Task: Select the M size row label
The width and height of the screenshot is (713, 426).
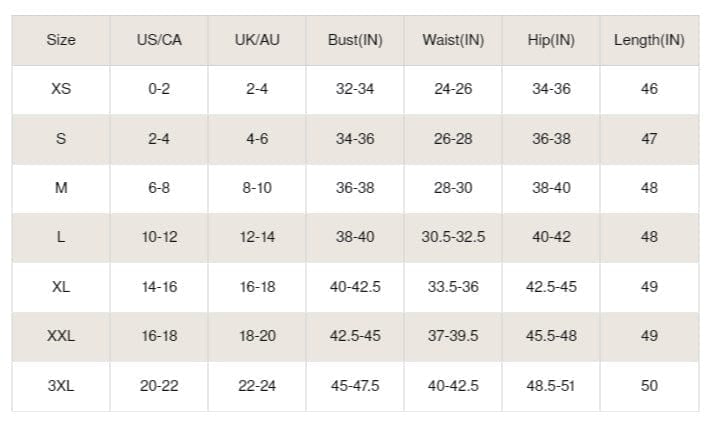Action: point(61,188)
